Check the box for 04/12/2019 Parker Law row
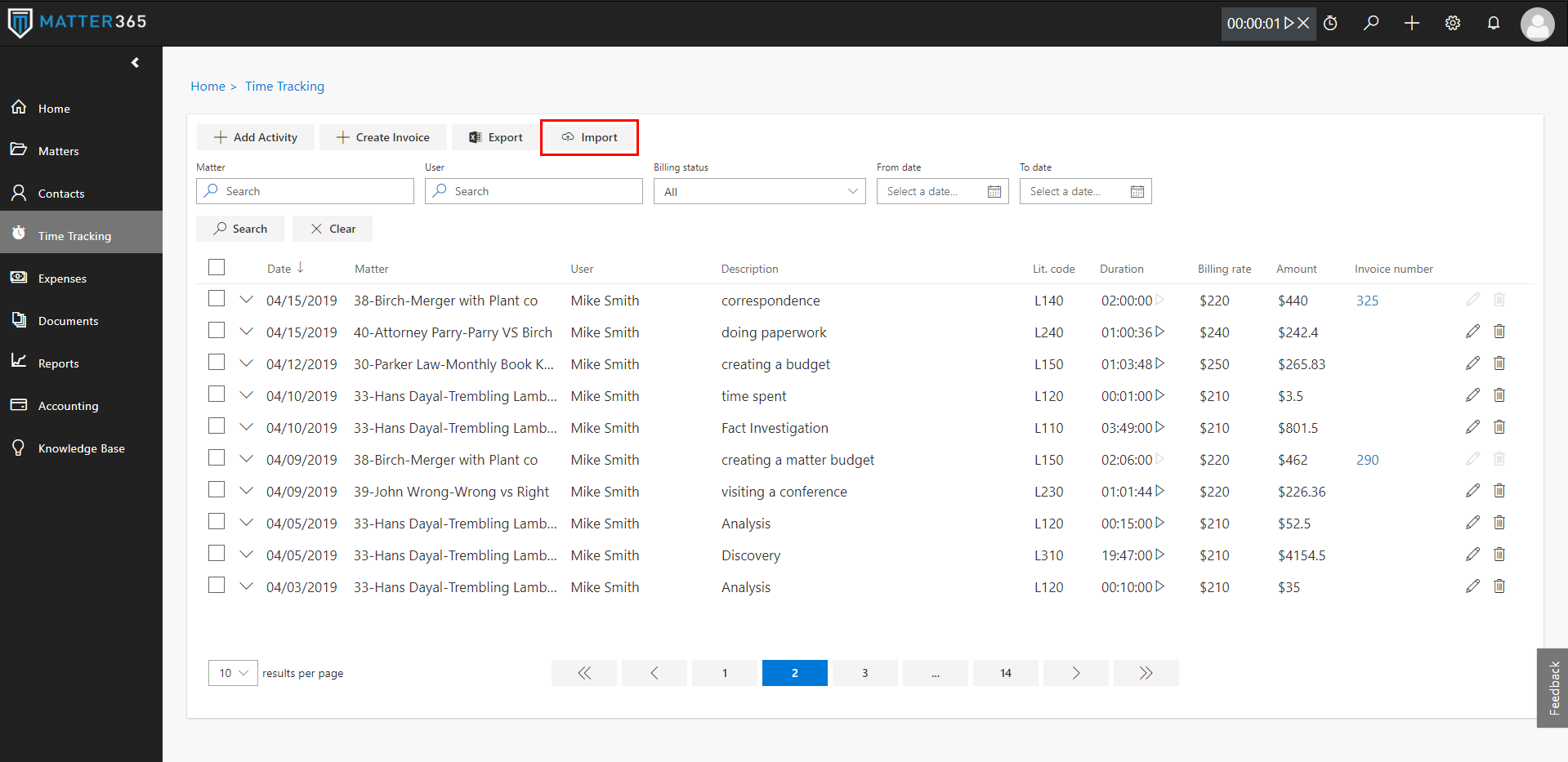 pos(217,363)
